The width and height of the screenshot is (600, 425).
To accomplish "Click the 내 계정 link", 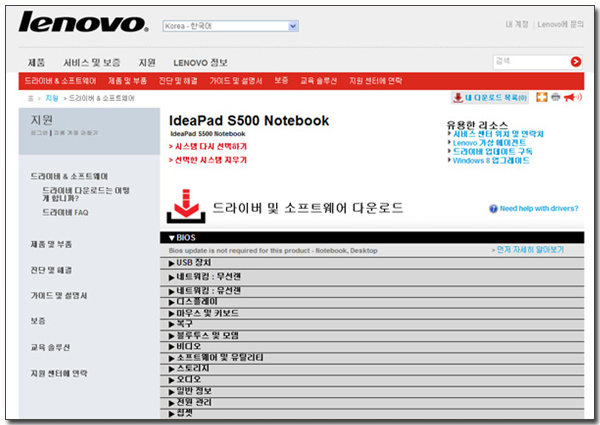I will [x=517, y=24].
